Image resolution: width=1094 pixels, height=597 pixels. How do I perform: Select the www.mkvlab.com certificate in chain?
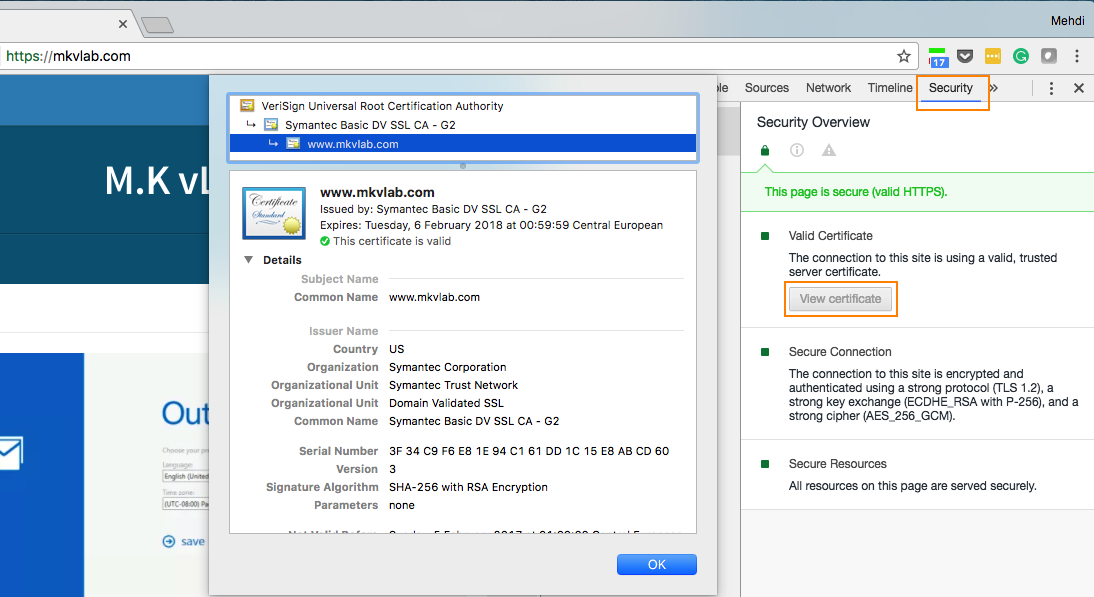pyautogui.click(x=353, y=144)
